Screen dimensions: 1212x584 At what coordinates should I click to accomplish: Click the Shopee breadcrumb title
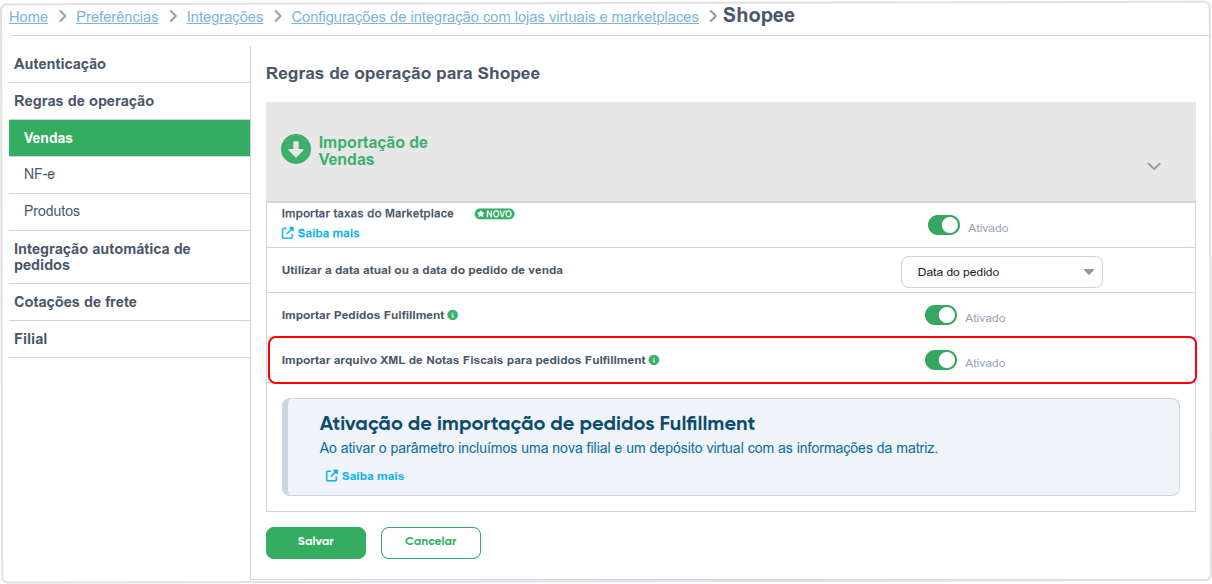pyautogui.click(x=759, y=16)
